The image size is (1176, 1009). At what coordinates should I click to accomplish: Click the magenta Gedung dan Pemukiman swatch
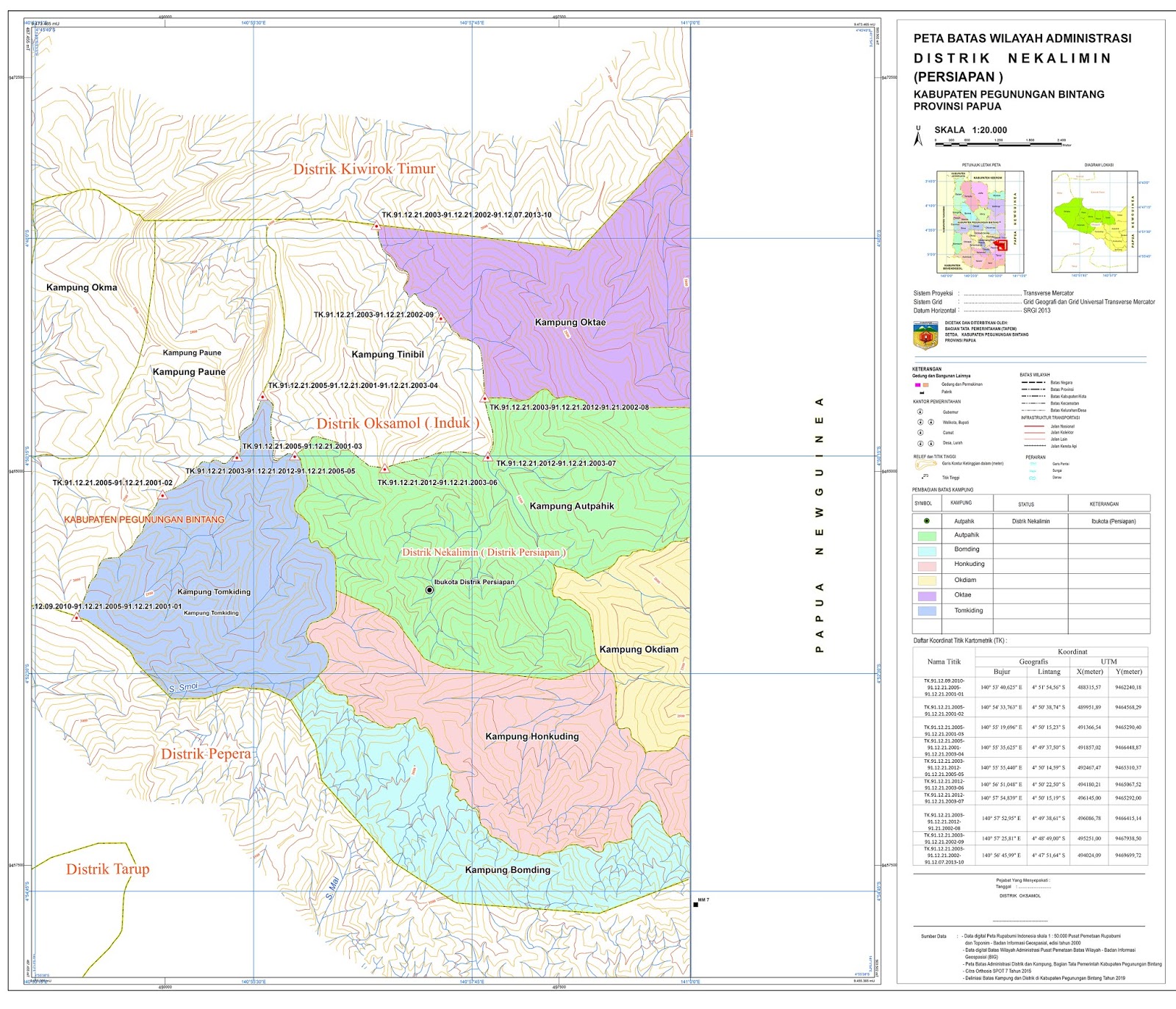tap(918, 385)
